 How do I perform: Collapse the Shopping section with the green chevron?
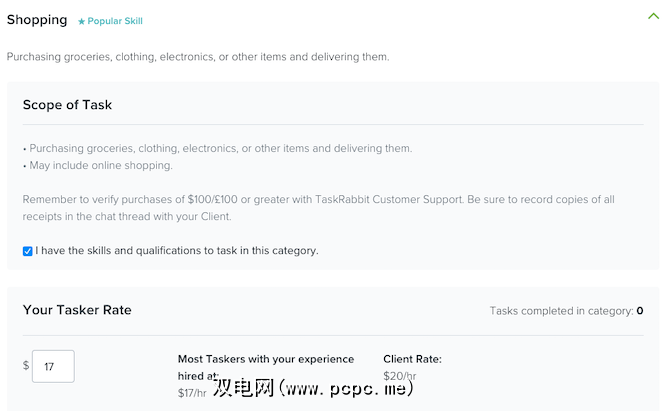pos(653,16)
